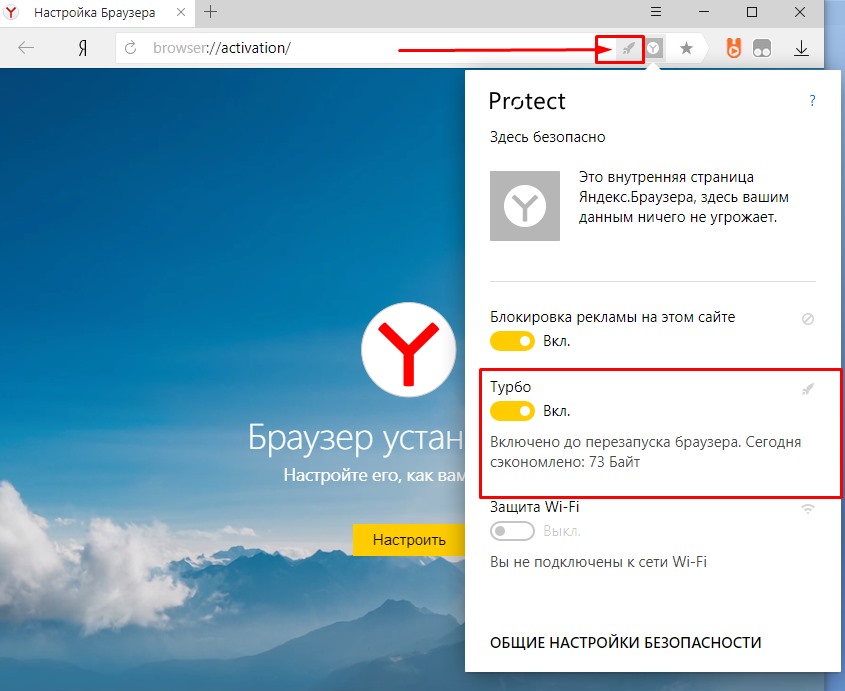Click the Turbo rocket icon in address bar

pyautogui.click(x=628, y=49)
